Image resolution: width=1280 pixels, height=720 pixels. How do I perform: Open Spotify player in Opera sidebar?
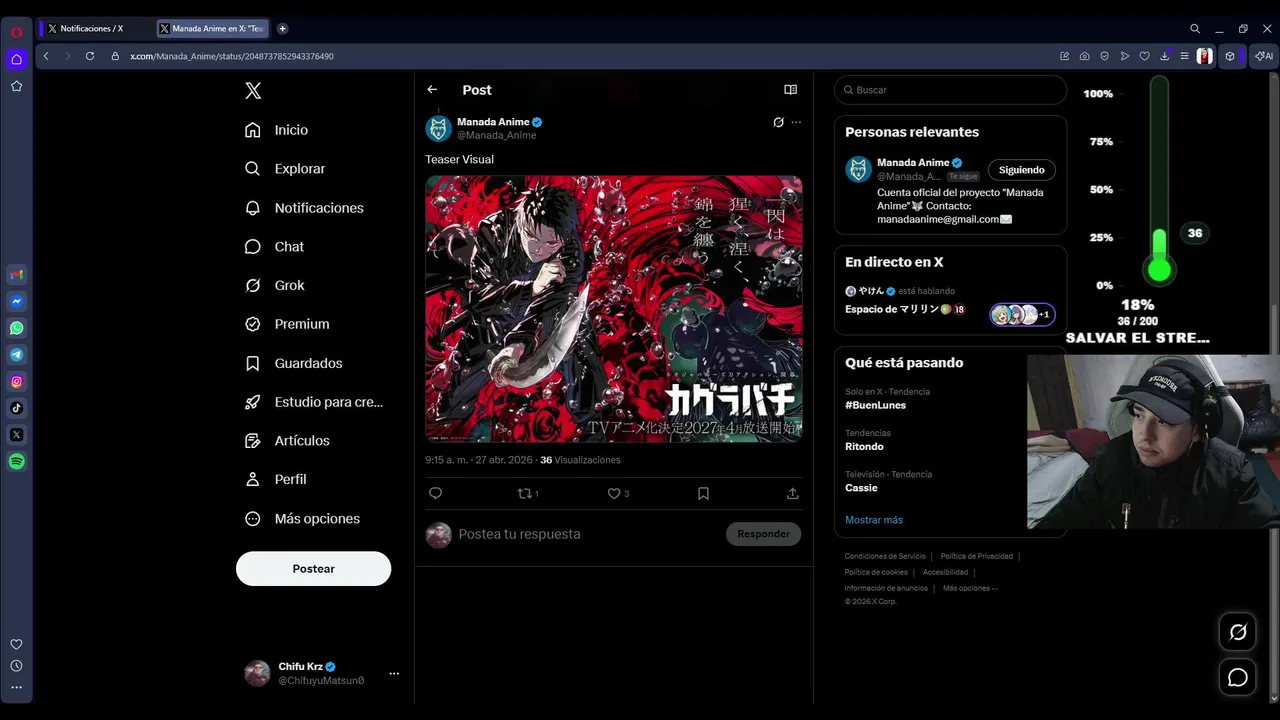(x=17, y=462)
